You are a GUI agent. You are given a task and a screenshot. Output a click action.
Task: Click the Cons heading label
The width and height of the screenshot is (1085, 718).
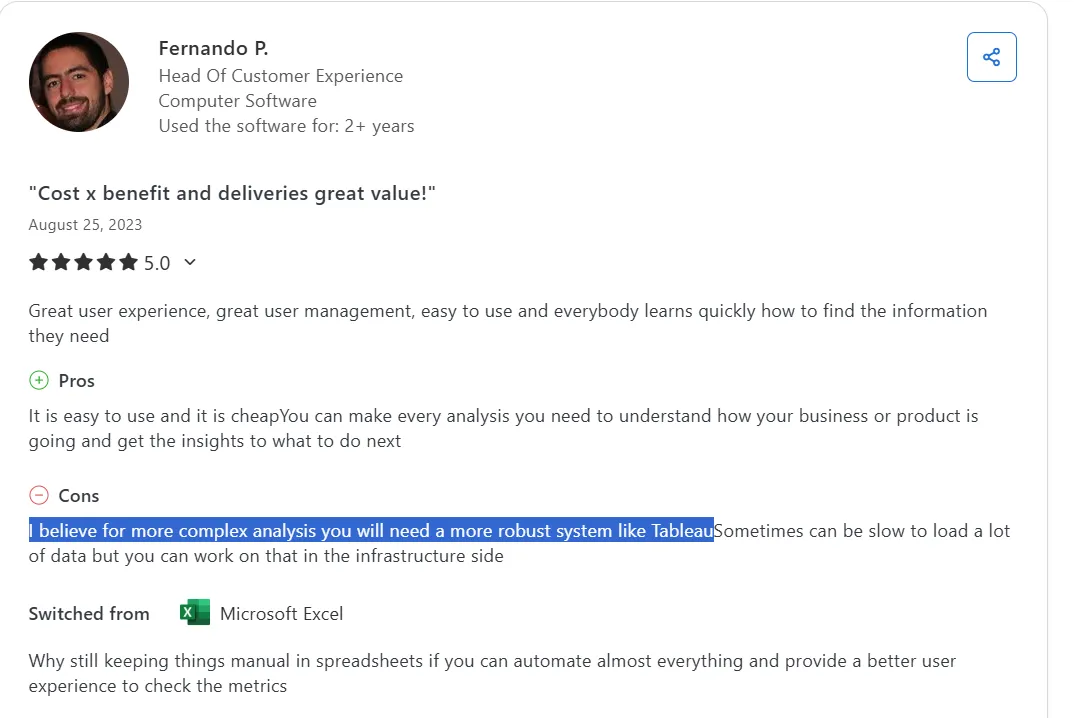pos(79,496)
